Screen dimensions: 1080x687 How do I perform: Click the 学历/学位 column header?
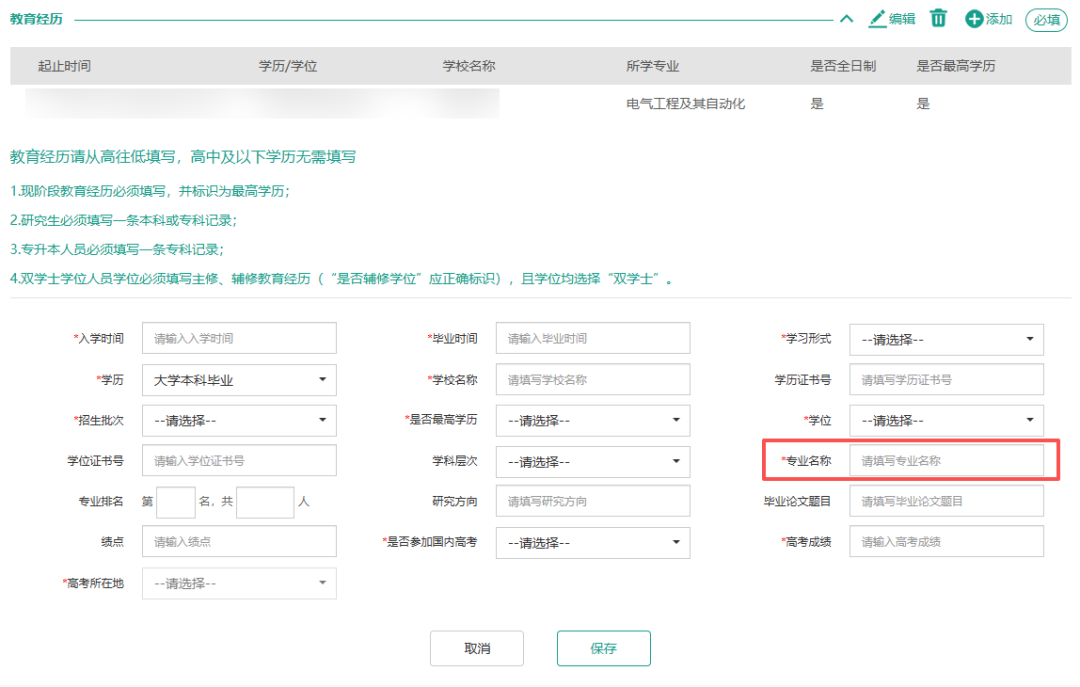(x=288, y=66)
